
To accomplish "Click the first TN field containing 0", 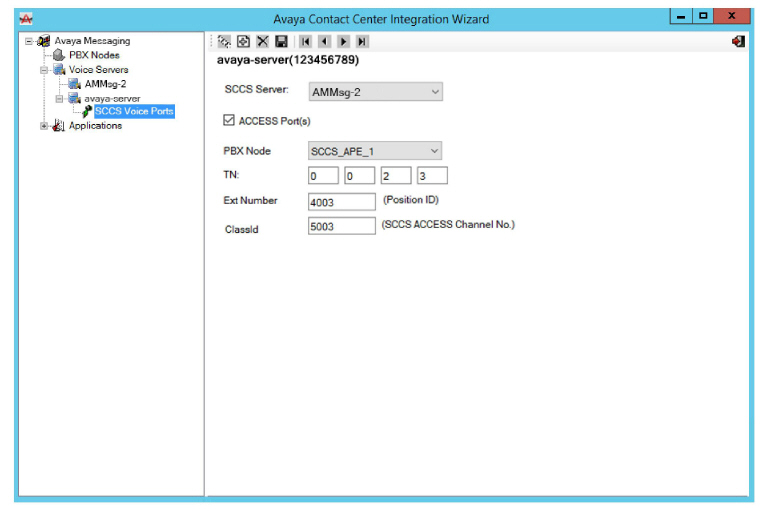I will [x=323, y=175].
